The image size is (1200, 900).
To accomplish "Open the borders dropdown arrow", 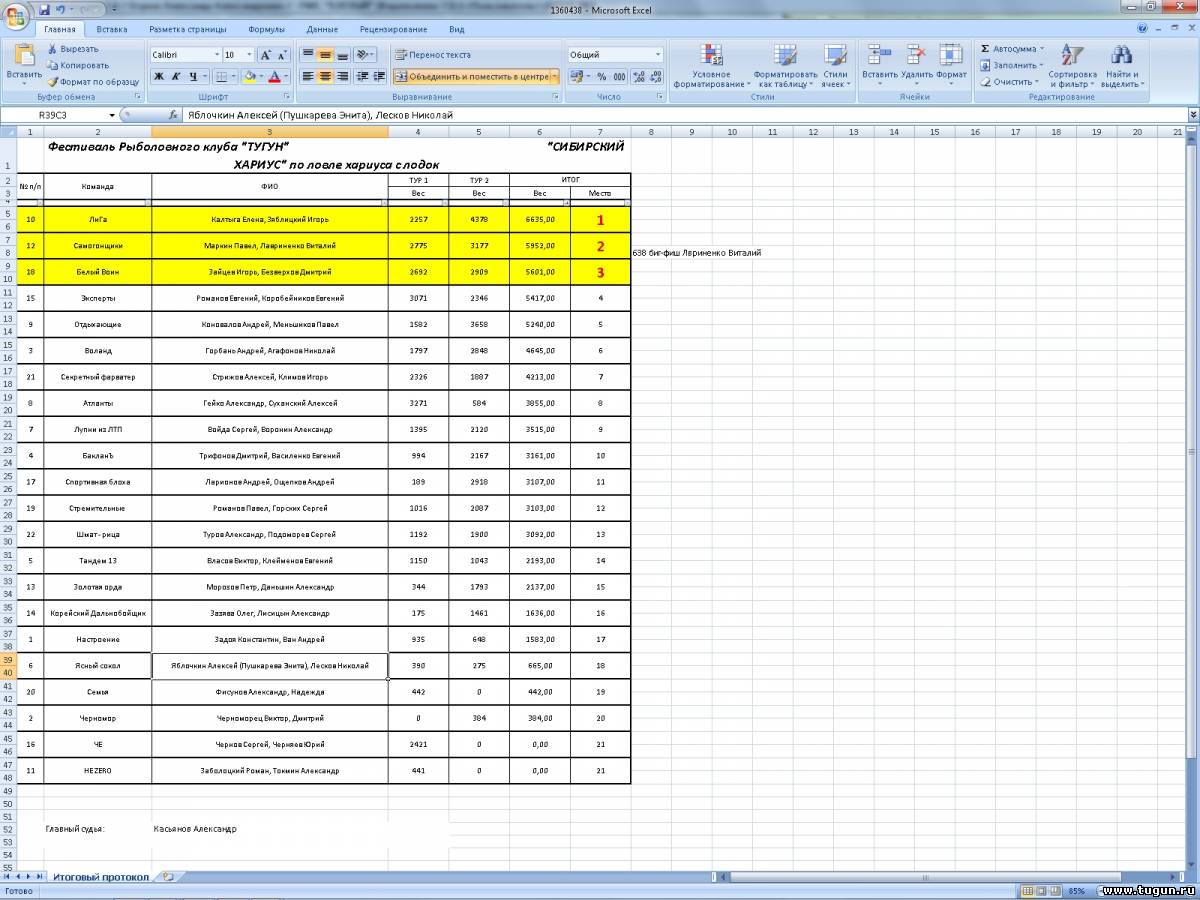I will 234,76.
